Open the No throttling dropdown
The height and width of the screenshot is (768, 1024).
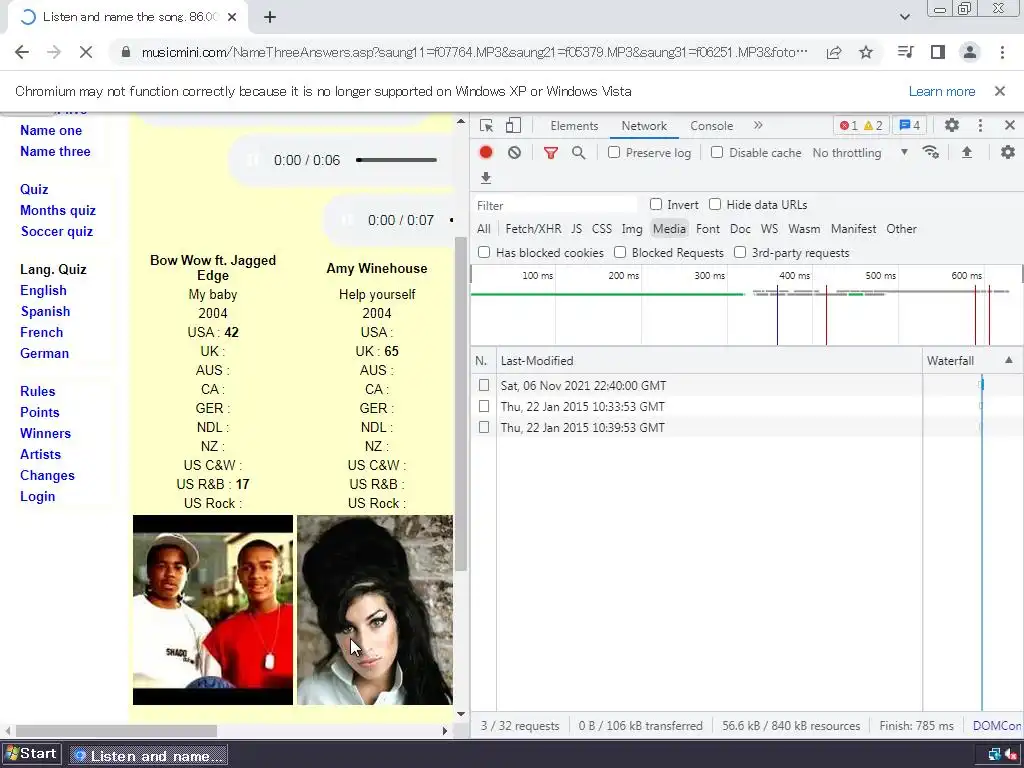click(x=860, y=153)
